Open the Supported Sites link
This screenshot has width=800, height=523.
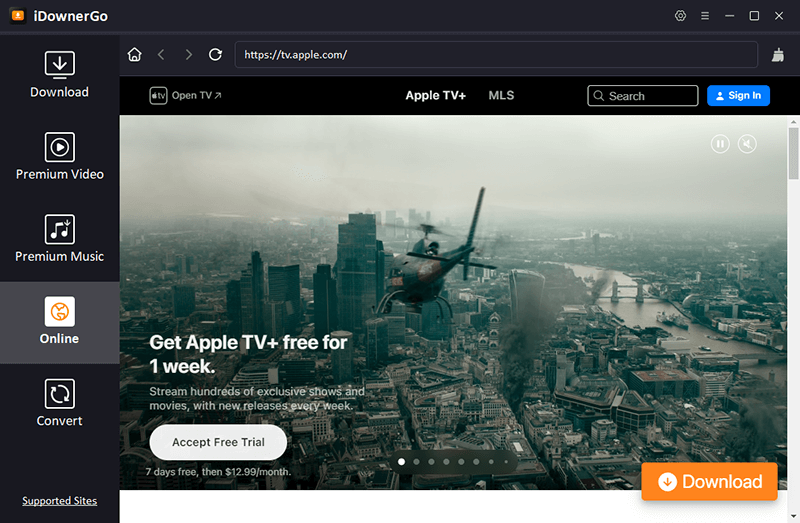[59, 501]
